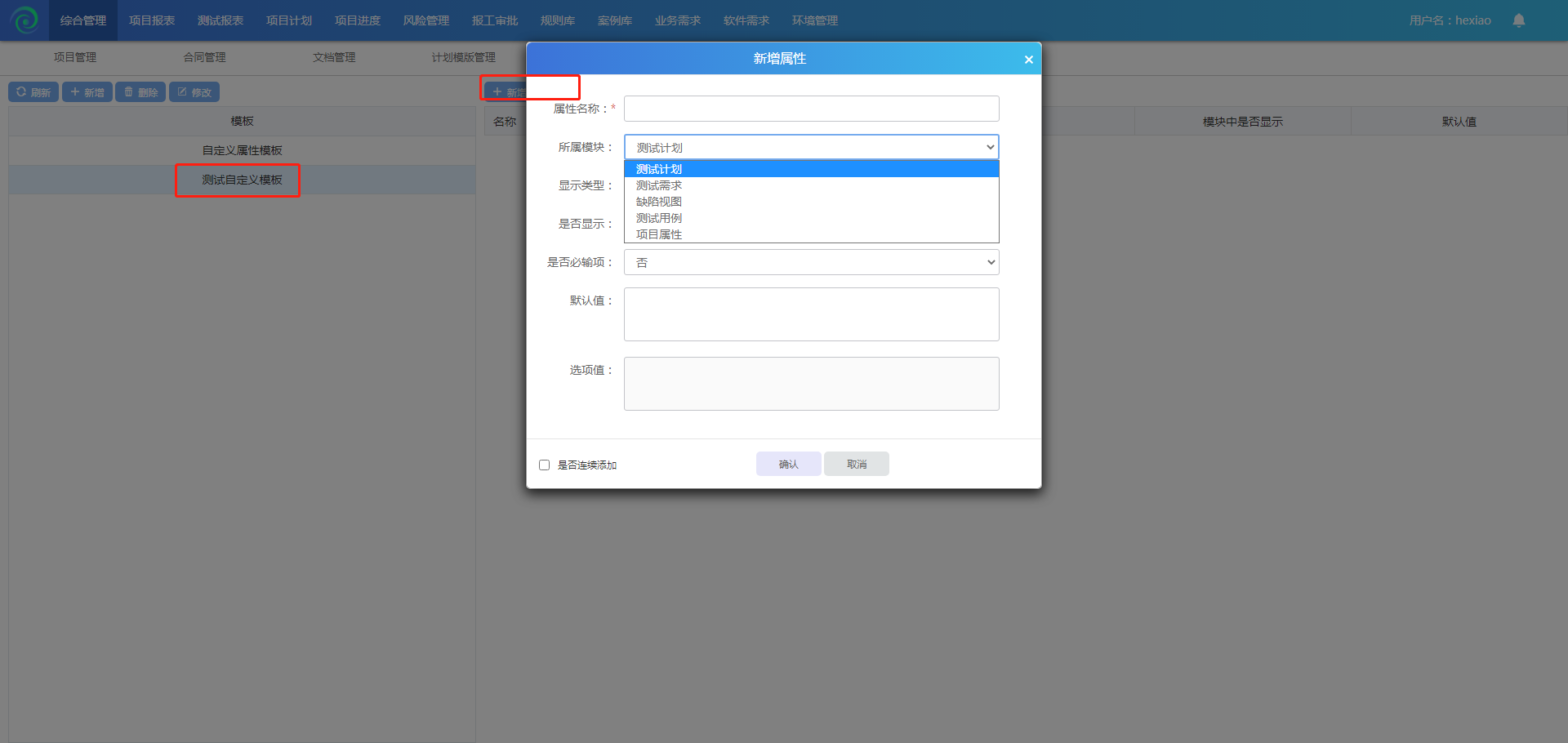This screenshot has width=1568, height=743.
Task: Select 测试需求 from the module list
Action: [658, 185]
